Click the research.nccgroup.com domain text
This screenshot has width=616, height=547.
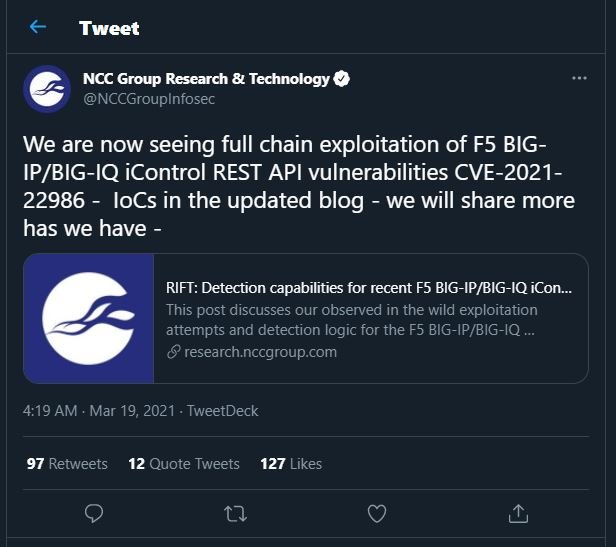point(260,352)
